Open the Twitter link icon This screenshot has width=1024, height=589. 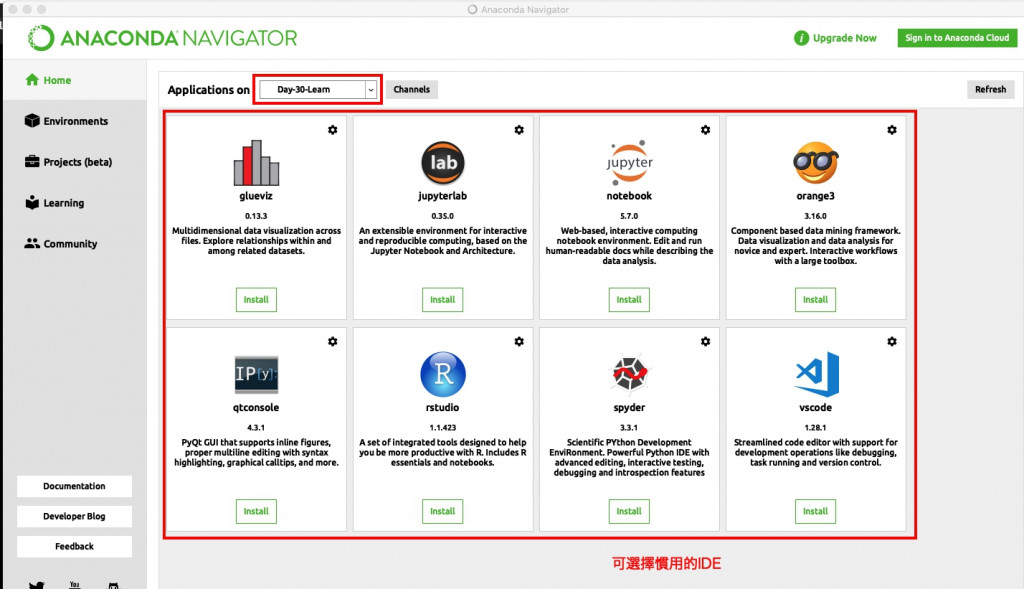pyautogui.click(x=37, y=585)
